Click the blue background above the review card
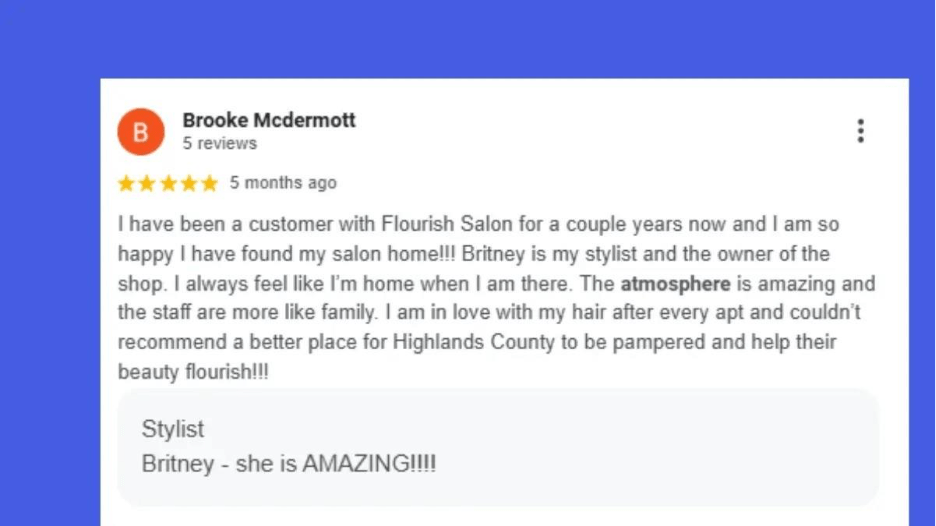This screenshot has width=936, height=526. 468,38
